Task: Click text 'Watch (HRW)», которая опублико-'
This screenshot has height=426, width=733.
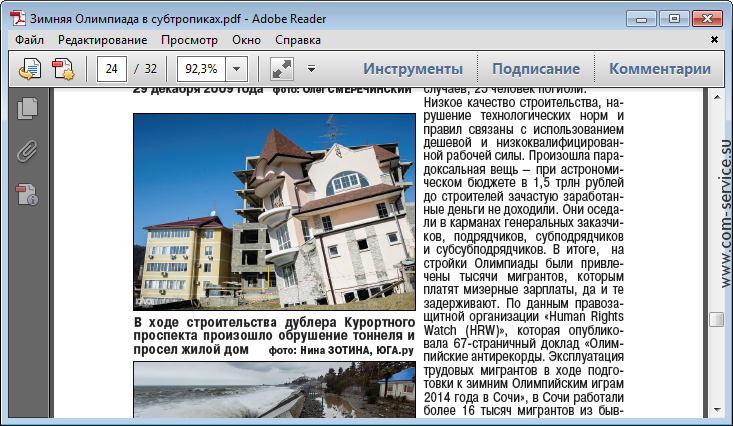Action: coord(524,330)
